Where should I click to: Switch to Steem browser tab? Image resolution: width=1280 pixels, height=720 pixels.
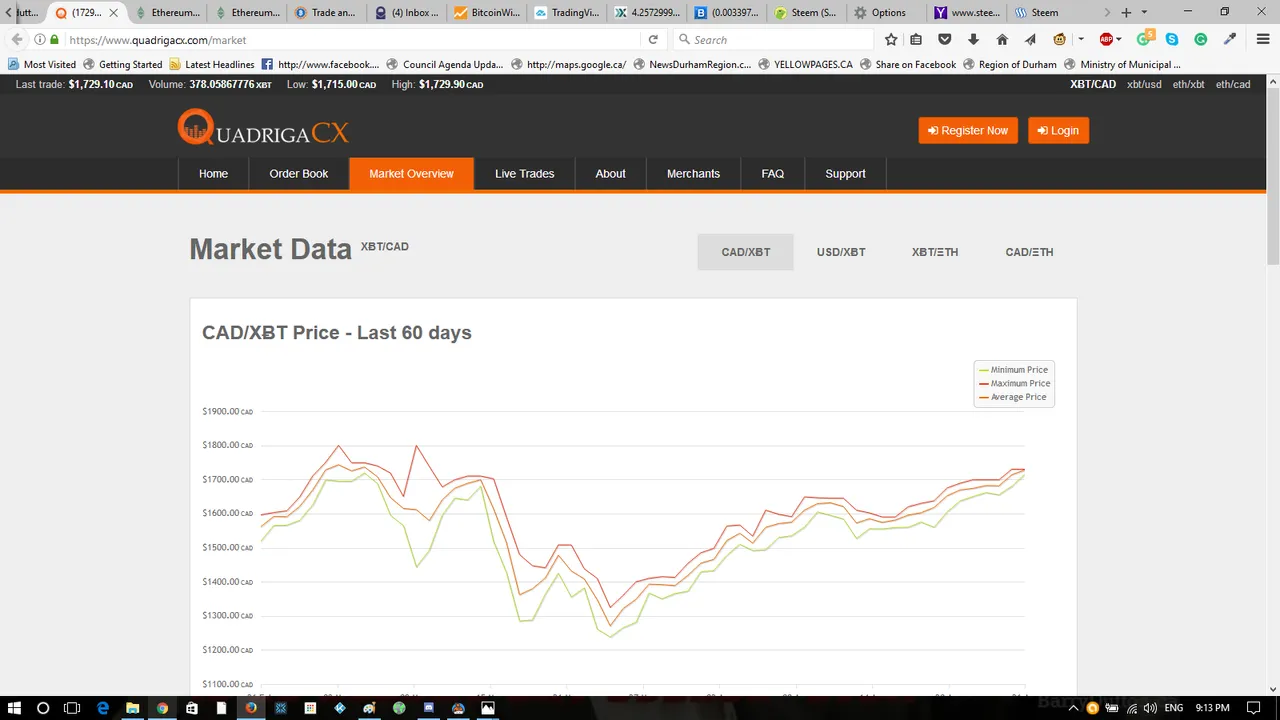tap(1045, 13)
